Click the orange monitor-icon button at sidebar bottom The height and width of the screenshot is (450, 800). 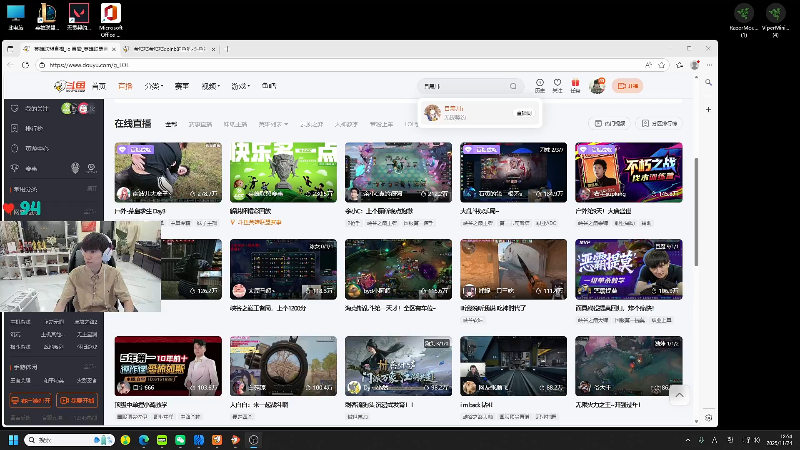click(x=31, y=401)
